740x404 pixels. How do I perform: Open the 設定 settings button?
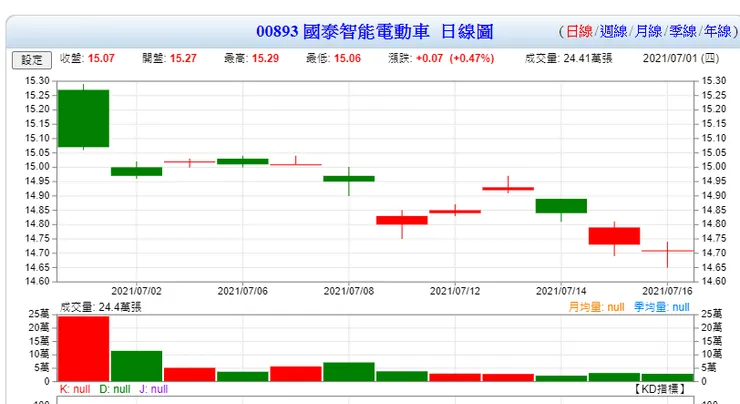point(32,60)
